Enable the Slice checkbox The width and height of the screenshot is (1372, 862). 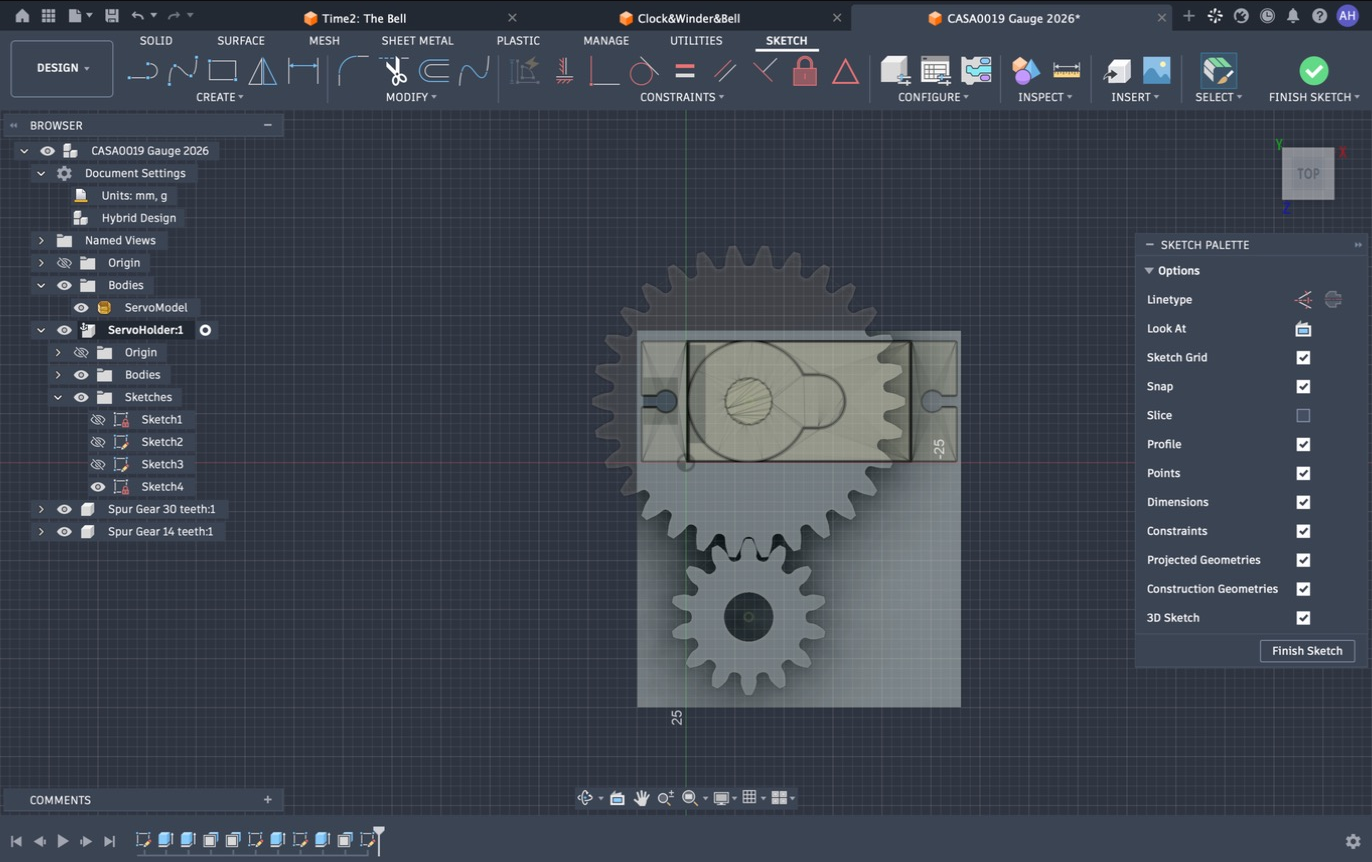click(1303, 416)
